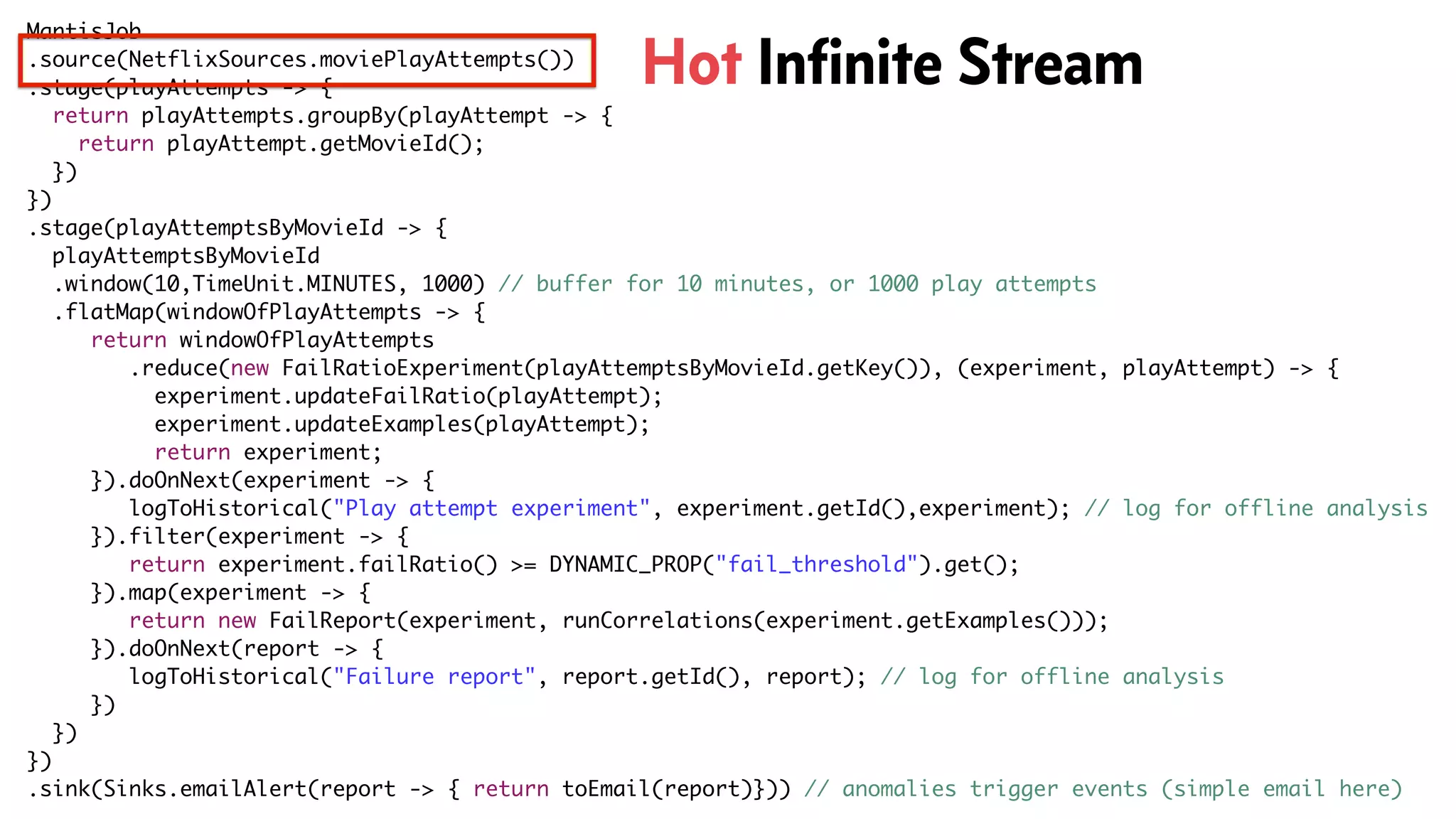1456x819 pixels.
Task: Click 'toEmail(report)' in the sink line
Action: coord(658,789)
